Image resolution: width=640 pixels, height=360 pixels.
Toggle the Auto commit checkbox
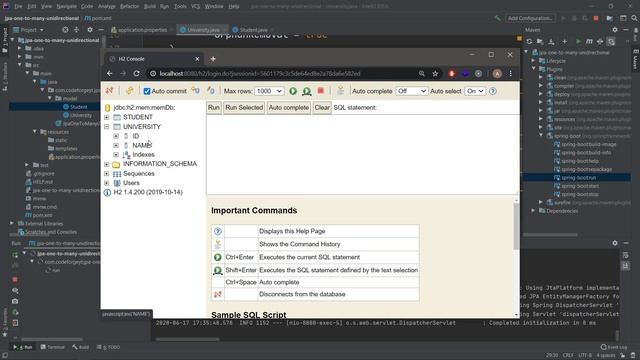147,91
